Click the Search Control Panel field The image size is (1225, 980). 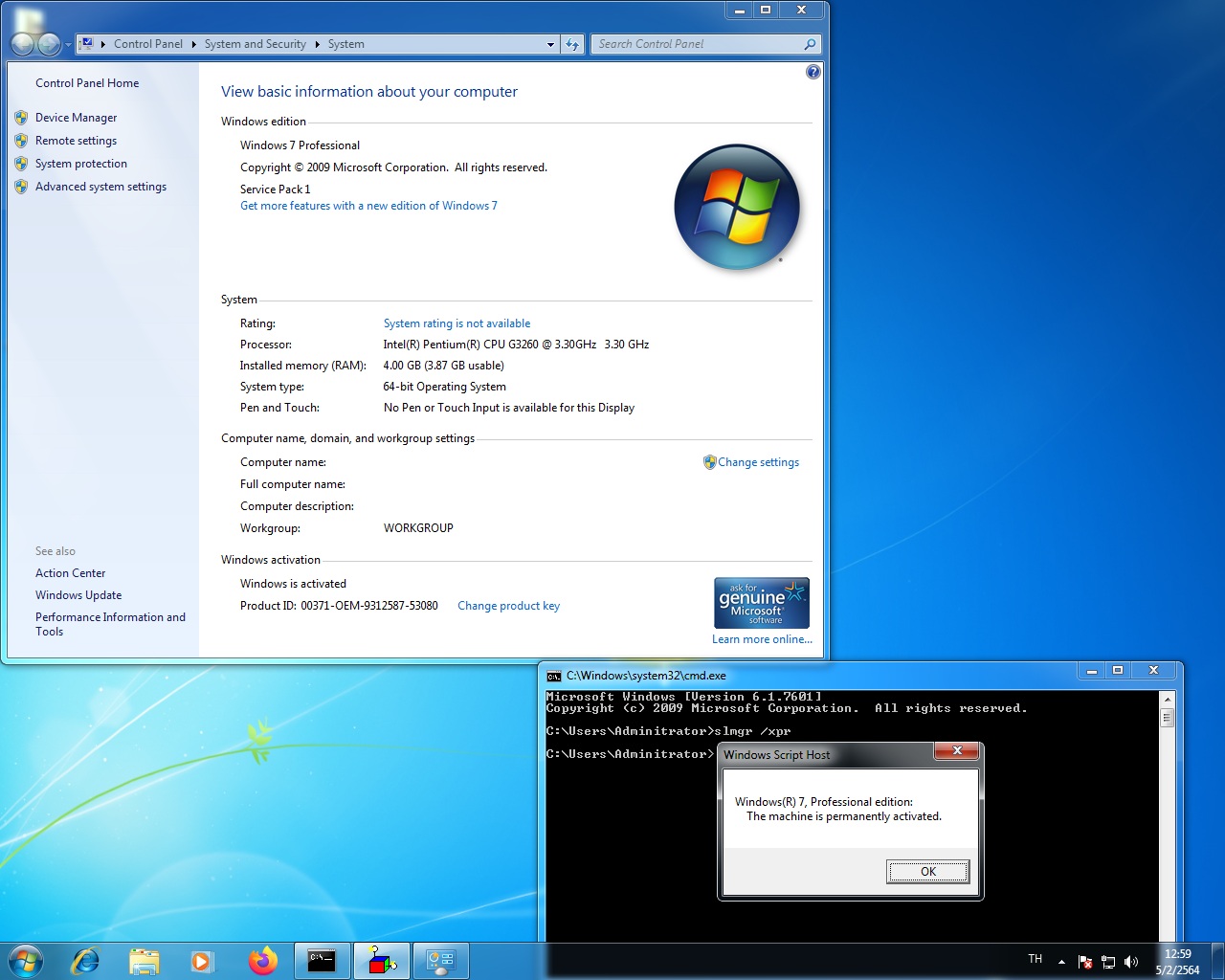[x=697, y=44]
